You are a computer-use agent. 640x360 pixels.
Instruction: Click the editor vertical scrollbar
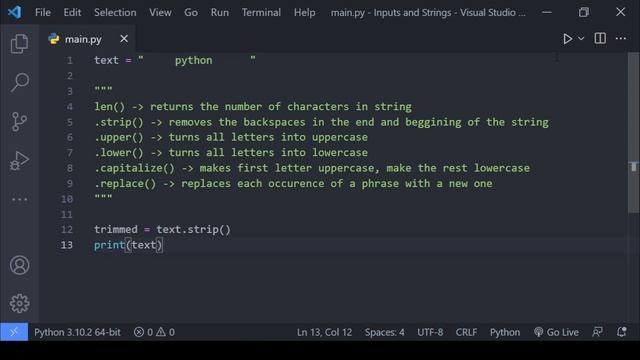coord(633,133)
